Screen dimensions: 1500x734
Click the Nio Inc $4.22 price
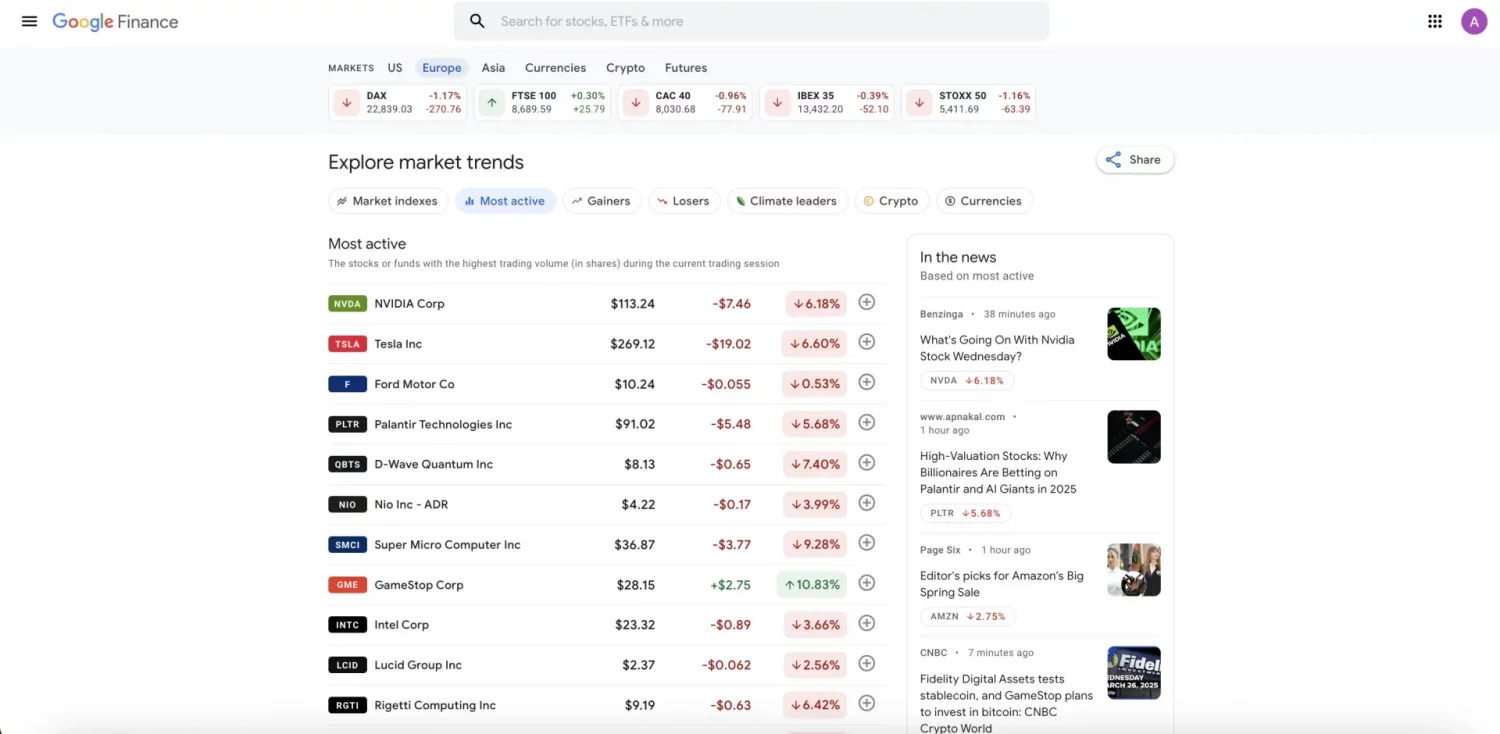[638, 504]
